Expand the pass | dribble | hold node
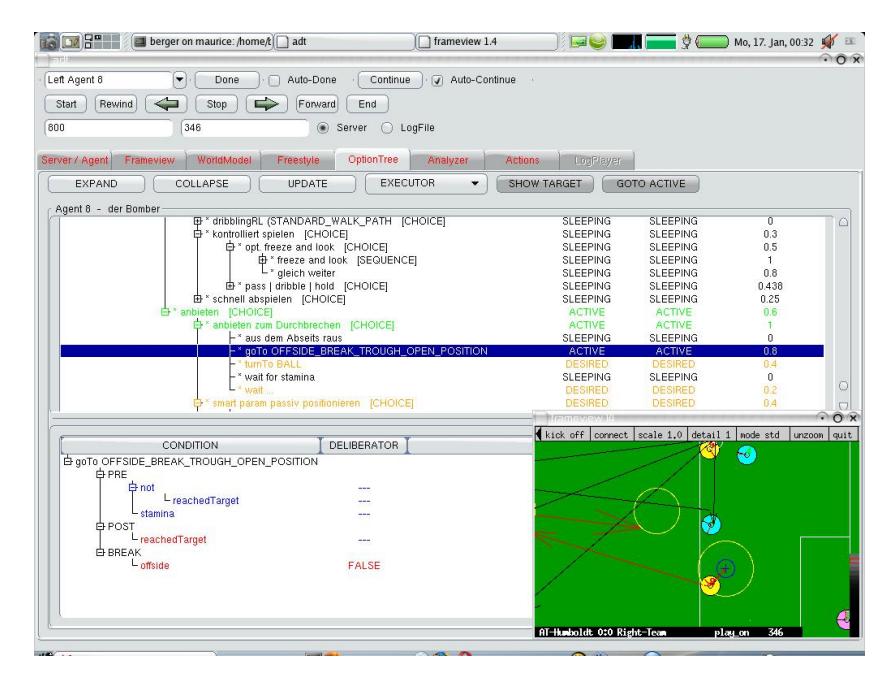The height and width of the screenshot is (685, 890). coord(230,286)
